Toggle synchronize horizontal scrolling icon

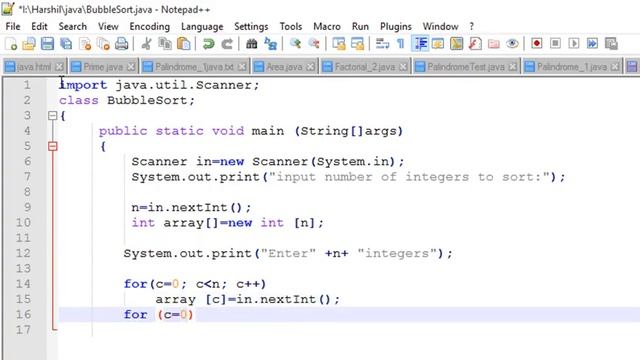coord(357,44)
